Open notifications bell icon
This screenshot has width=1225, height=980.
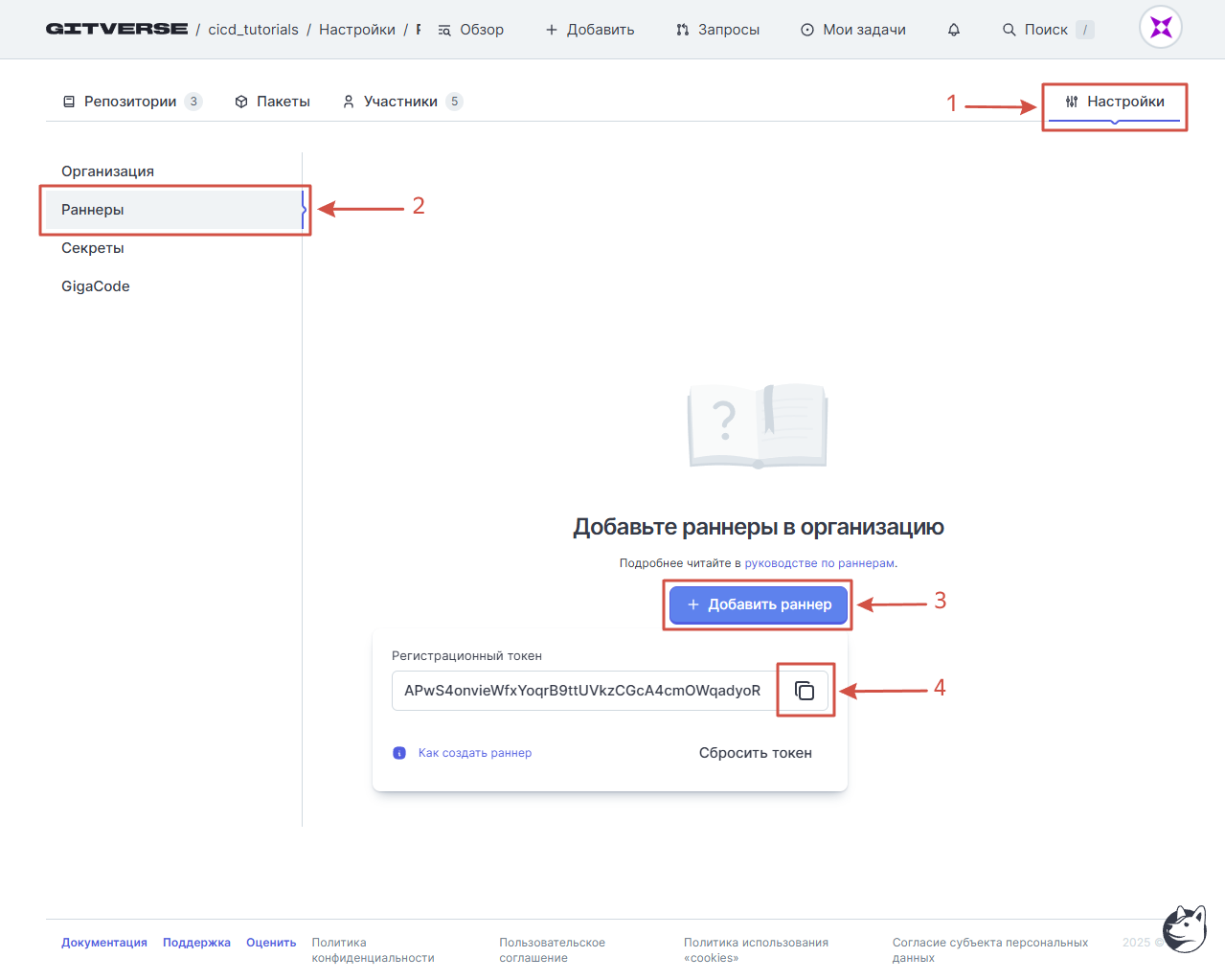(x=953, y=30)
